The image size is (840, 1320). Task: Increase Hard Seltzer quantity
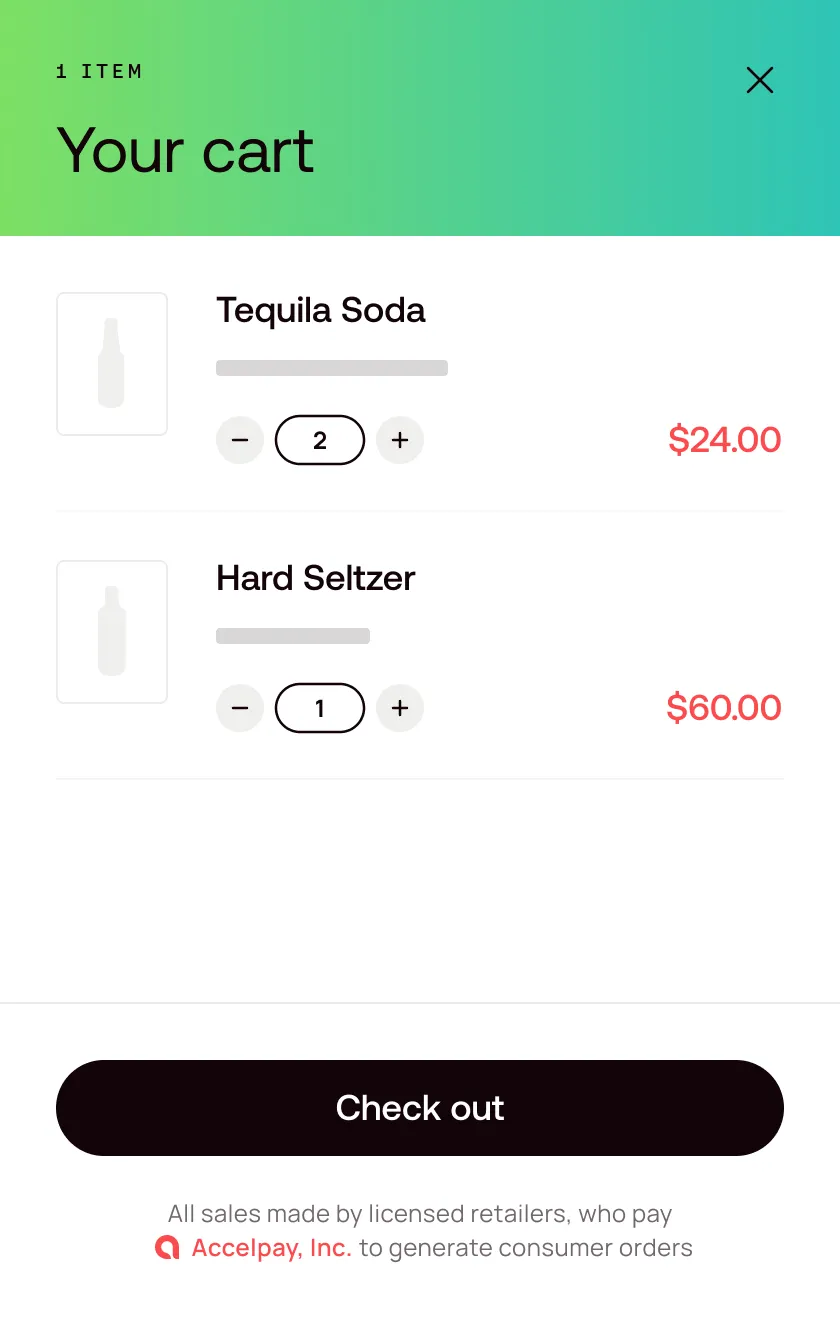click(x=400, y=708)
